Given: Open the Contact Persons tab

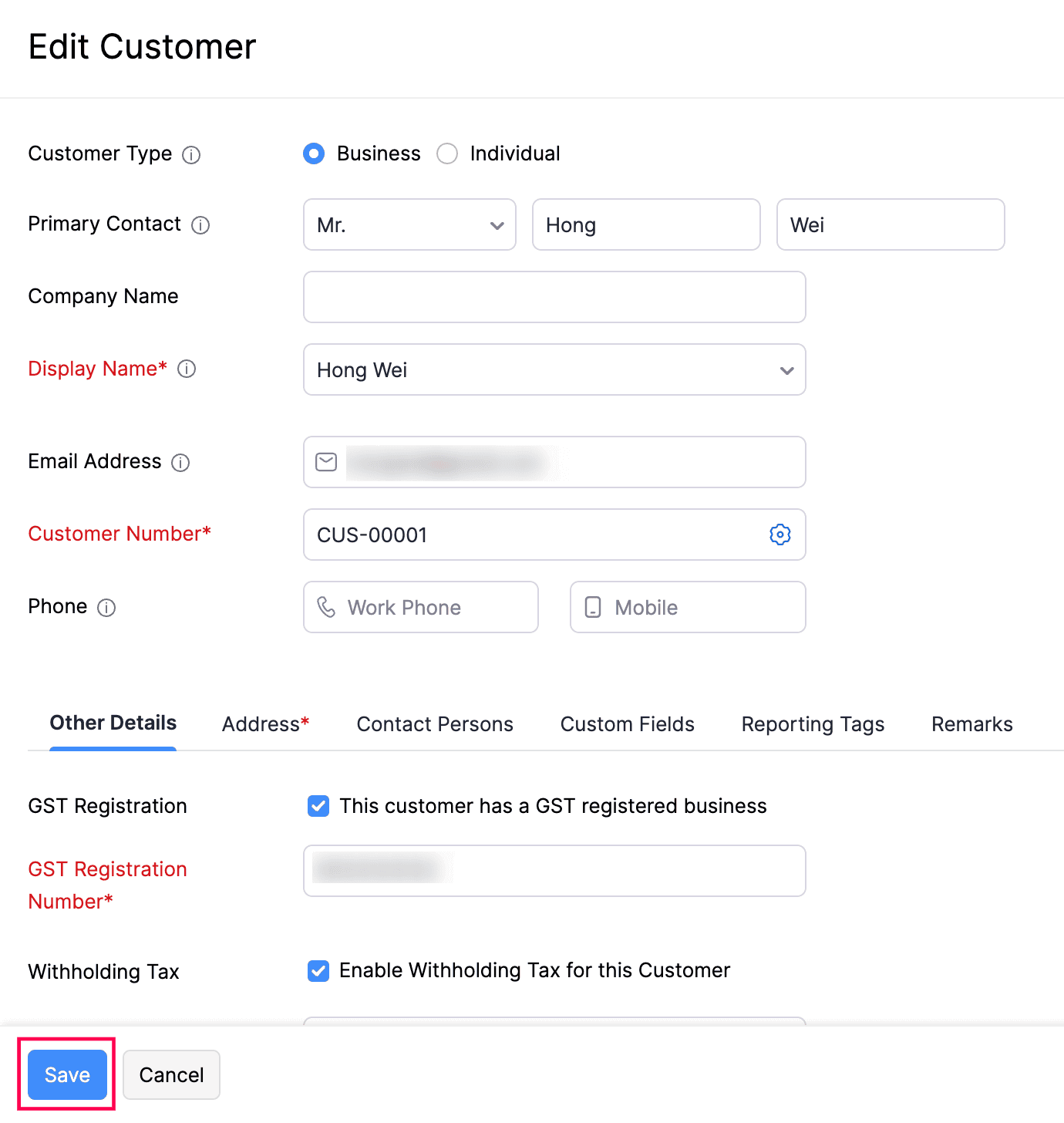Looking at the screenshot, I should 434,724.
